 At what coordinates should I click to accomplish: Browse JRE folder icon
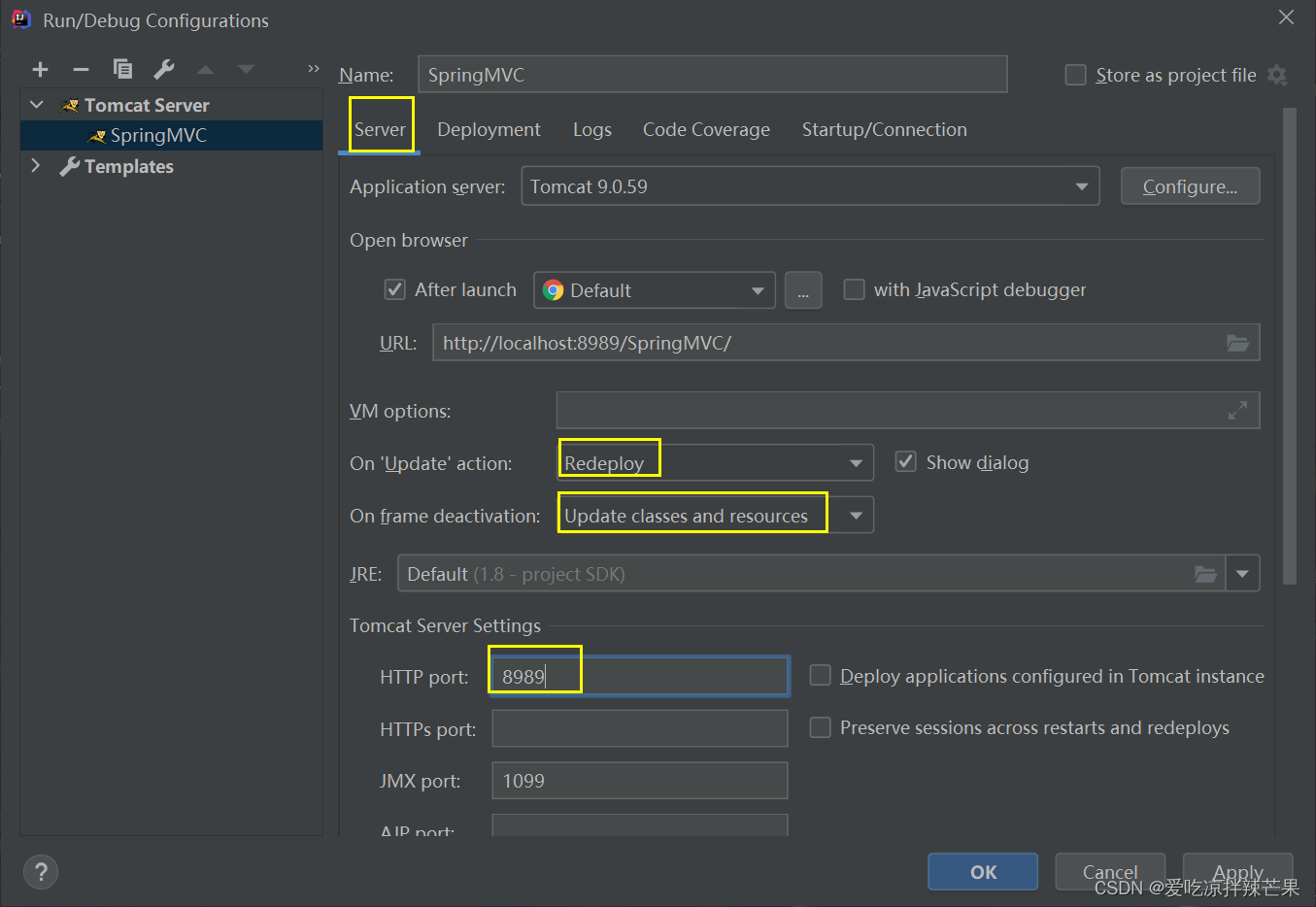[x=1205, y=574]
